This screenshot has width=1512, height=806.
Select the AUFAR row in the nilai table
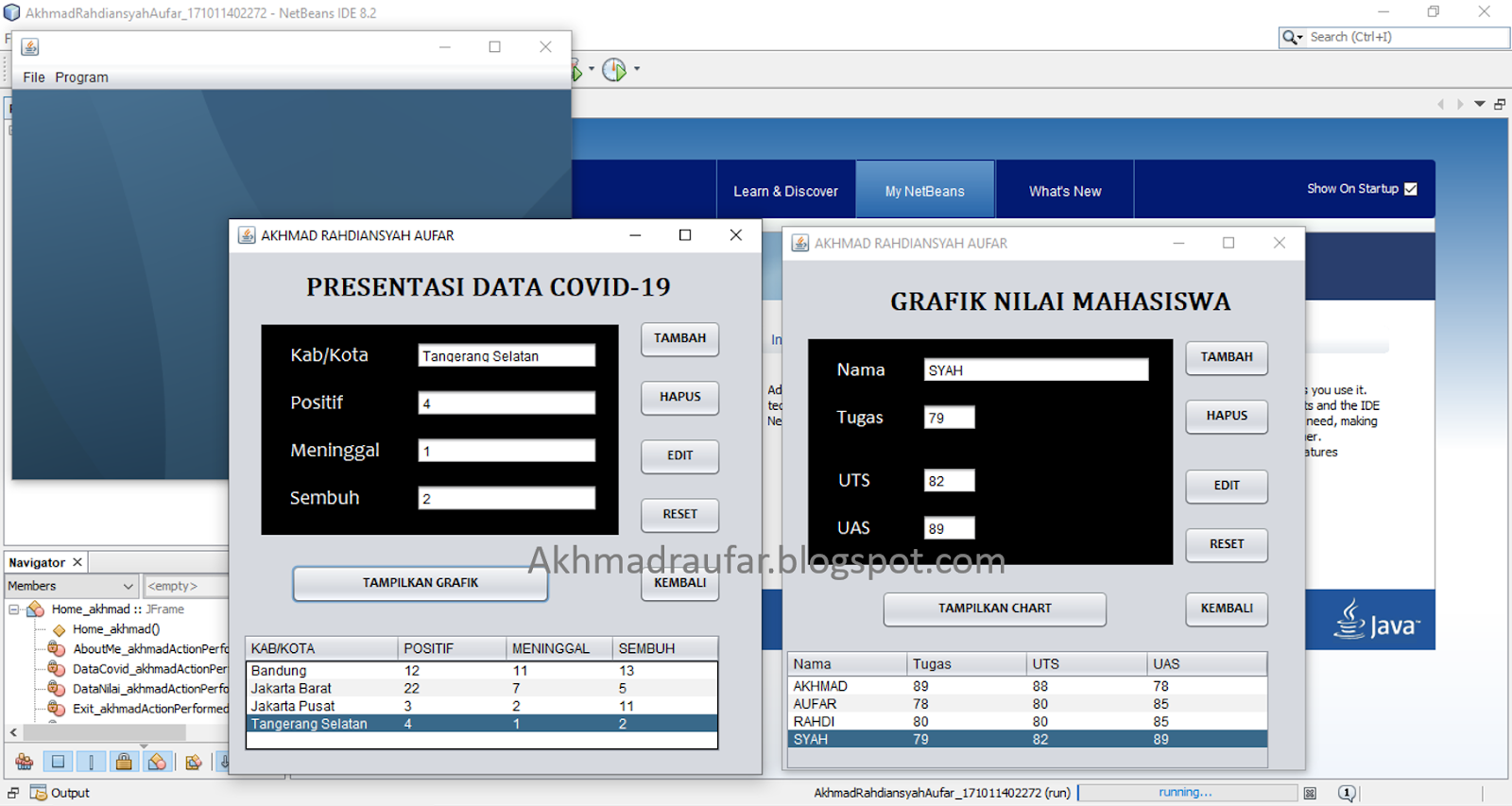click(1027, 704)
